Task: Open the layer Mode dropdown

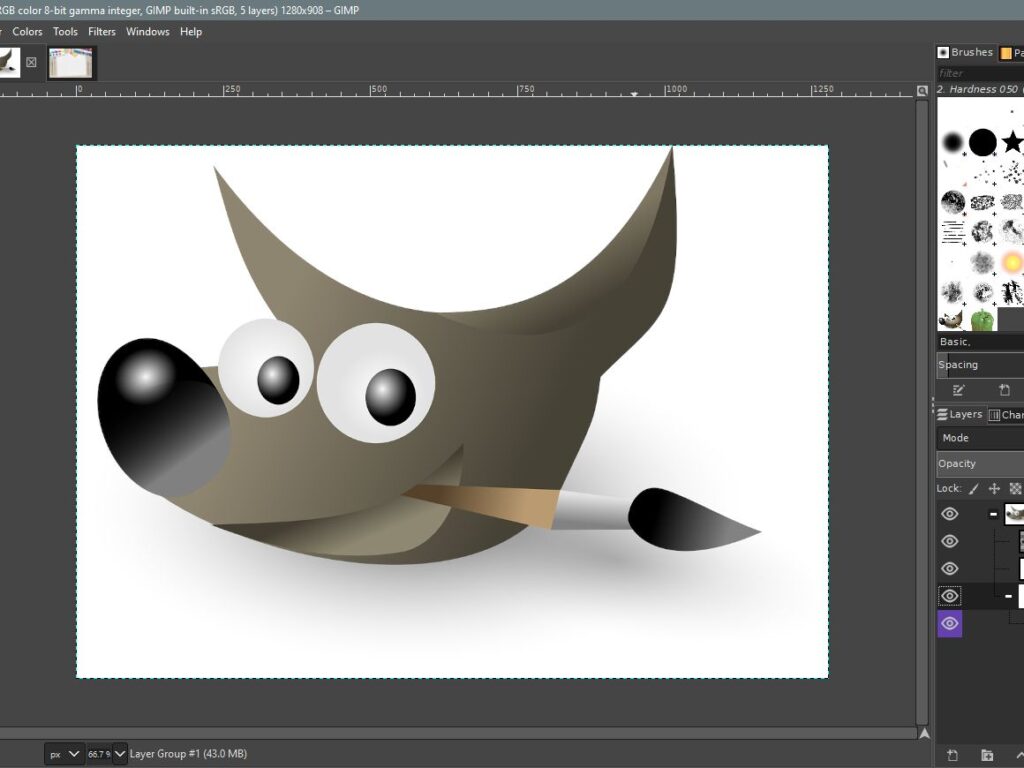Action: 980,438
